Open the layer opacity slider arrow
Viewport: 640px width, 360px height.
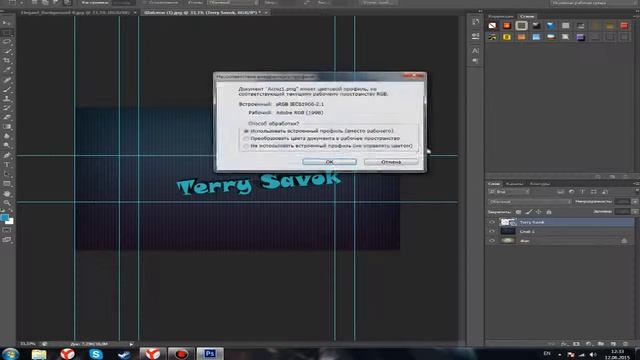[635, 202]
